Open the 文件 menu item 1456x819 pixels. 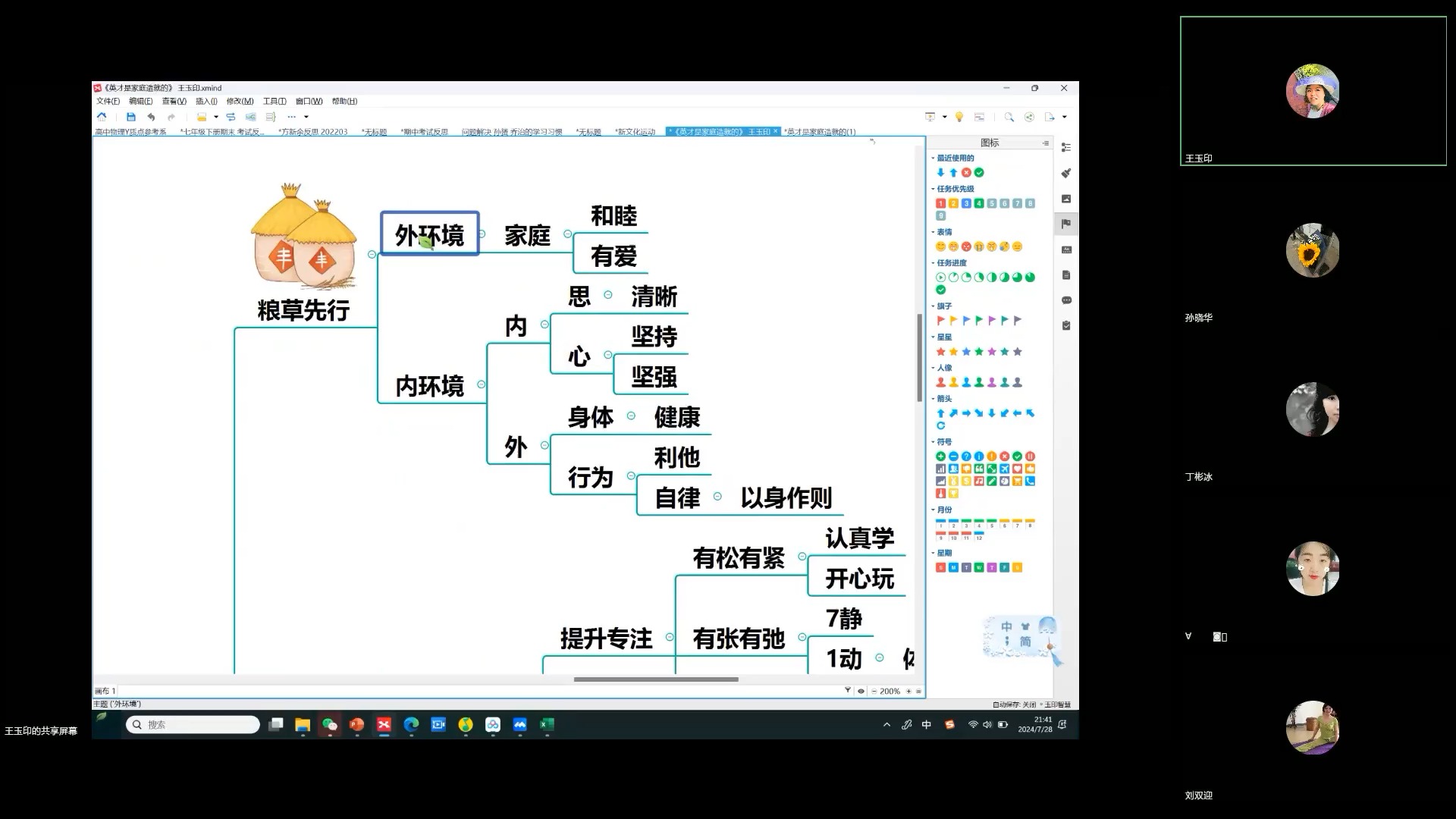[108, 101]
